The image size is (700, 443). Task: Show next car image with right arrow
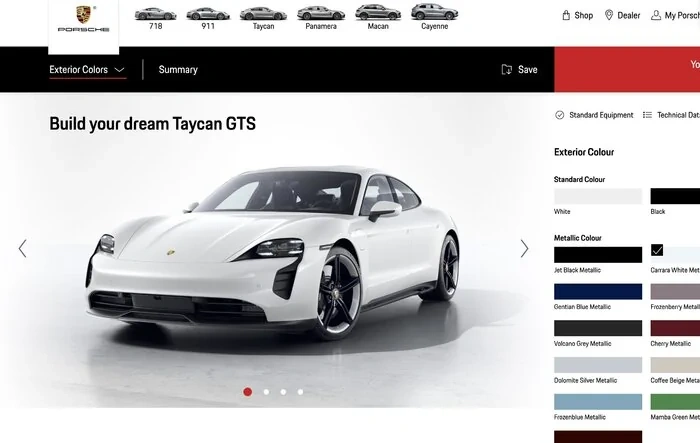[x=524, y=248]
